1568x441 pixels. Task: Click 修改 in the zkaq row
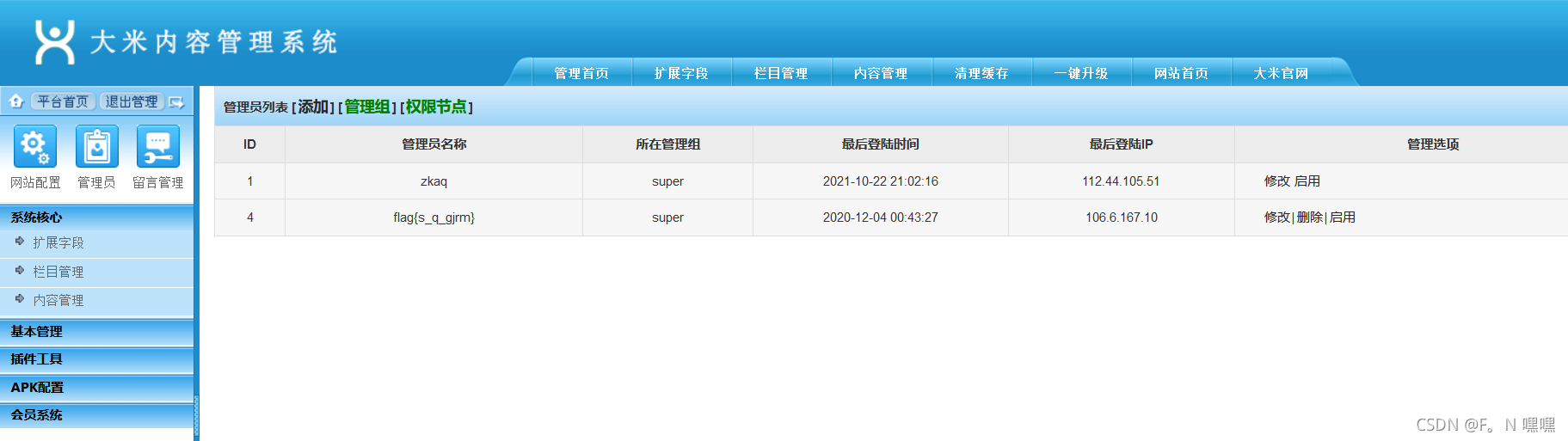click(x=1276, y=181)
